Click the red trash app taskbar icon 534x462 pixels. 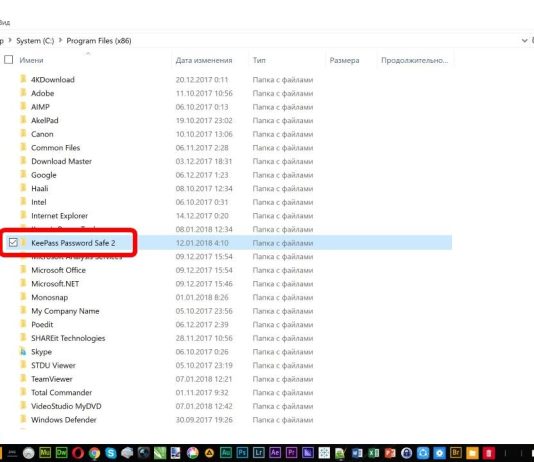coord(488,453)
